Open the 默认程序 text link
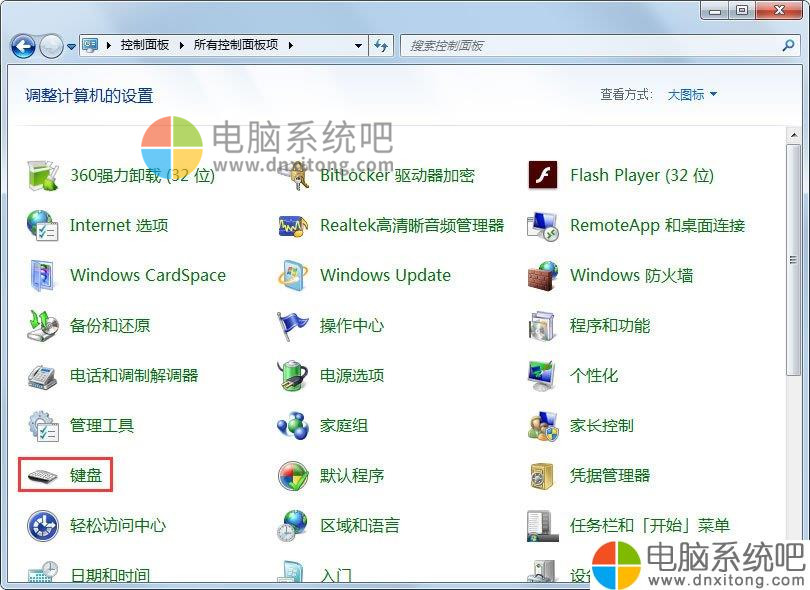This screenshot has height=590, width=810. pos(352,475)
